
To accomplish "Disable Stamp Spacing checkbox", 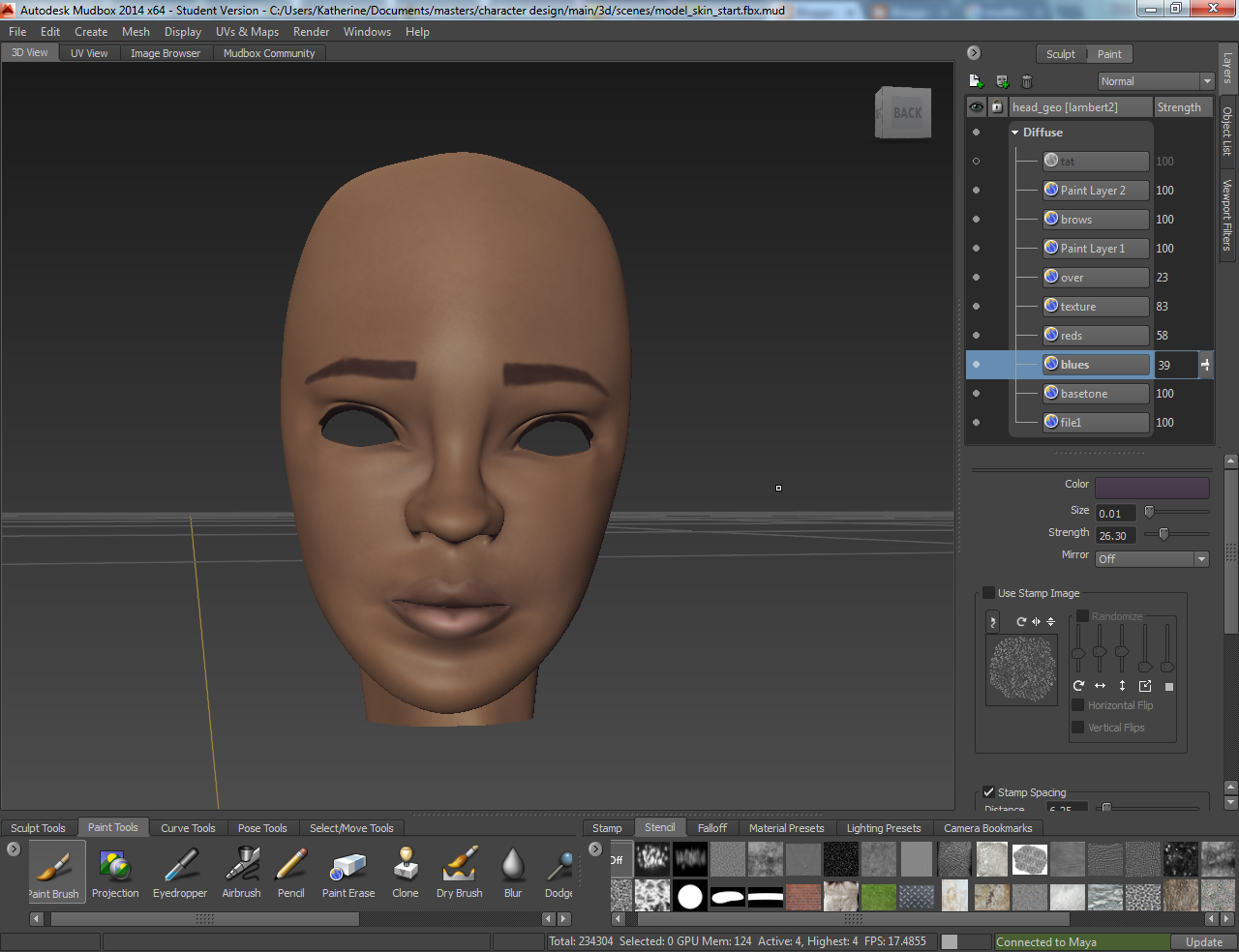I will [988, 791].
